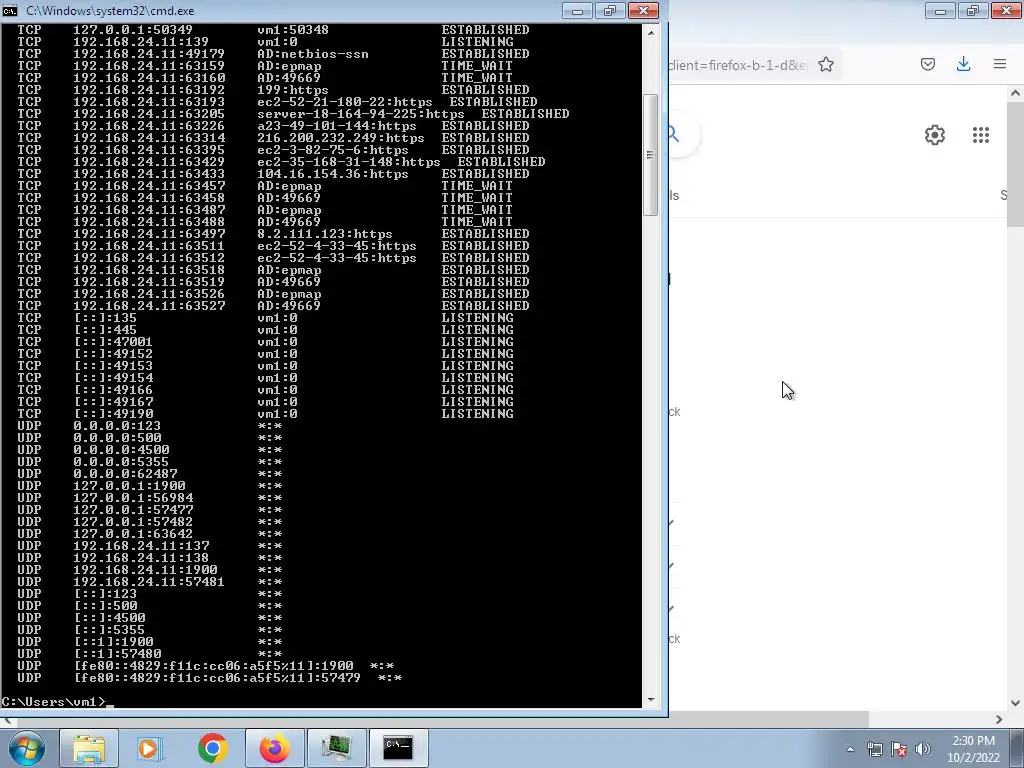Restore down the Firefox window

click(x=972, y=10)
